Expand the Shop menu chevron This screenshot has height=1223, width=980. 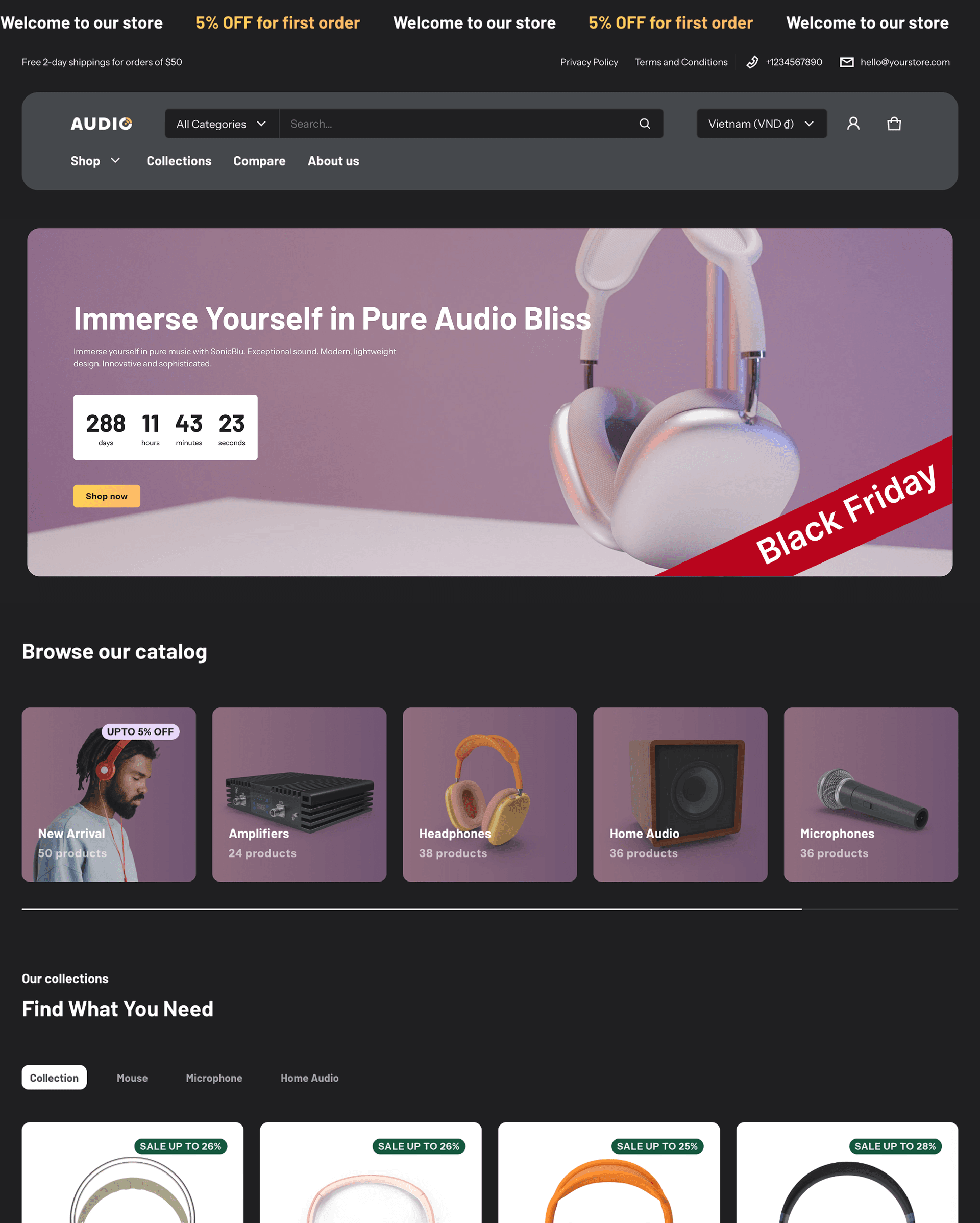(116, 161)
